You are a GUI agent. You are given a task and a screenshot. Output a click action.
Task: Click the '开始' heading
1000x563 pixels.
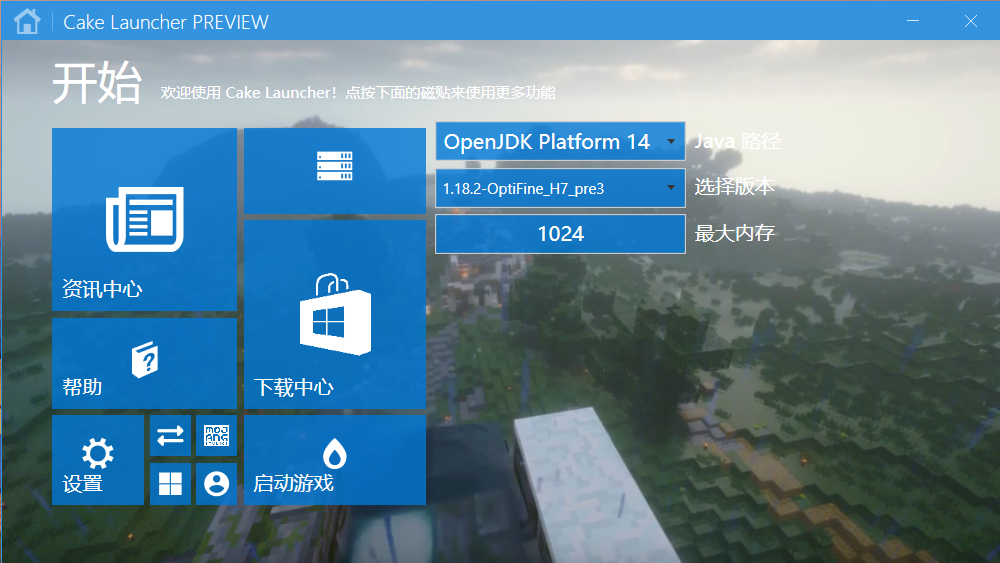(96, 83)
